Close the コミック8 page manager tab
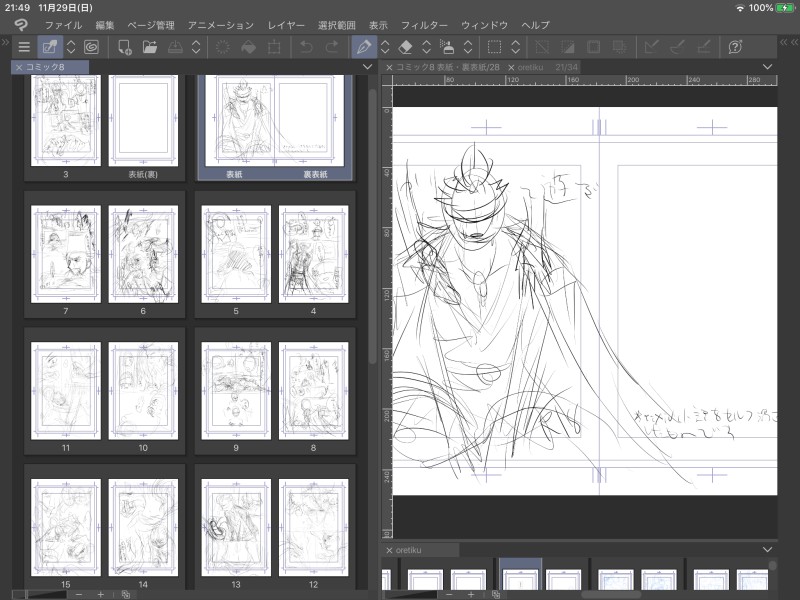 pos(19,67)
